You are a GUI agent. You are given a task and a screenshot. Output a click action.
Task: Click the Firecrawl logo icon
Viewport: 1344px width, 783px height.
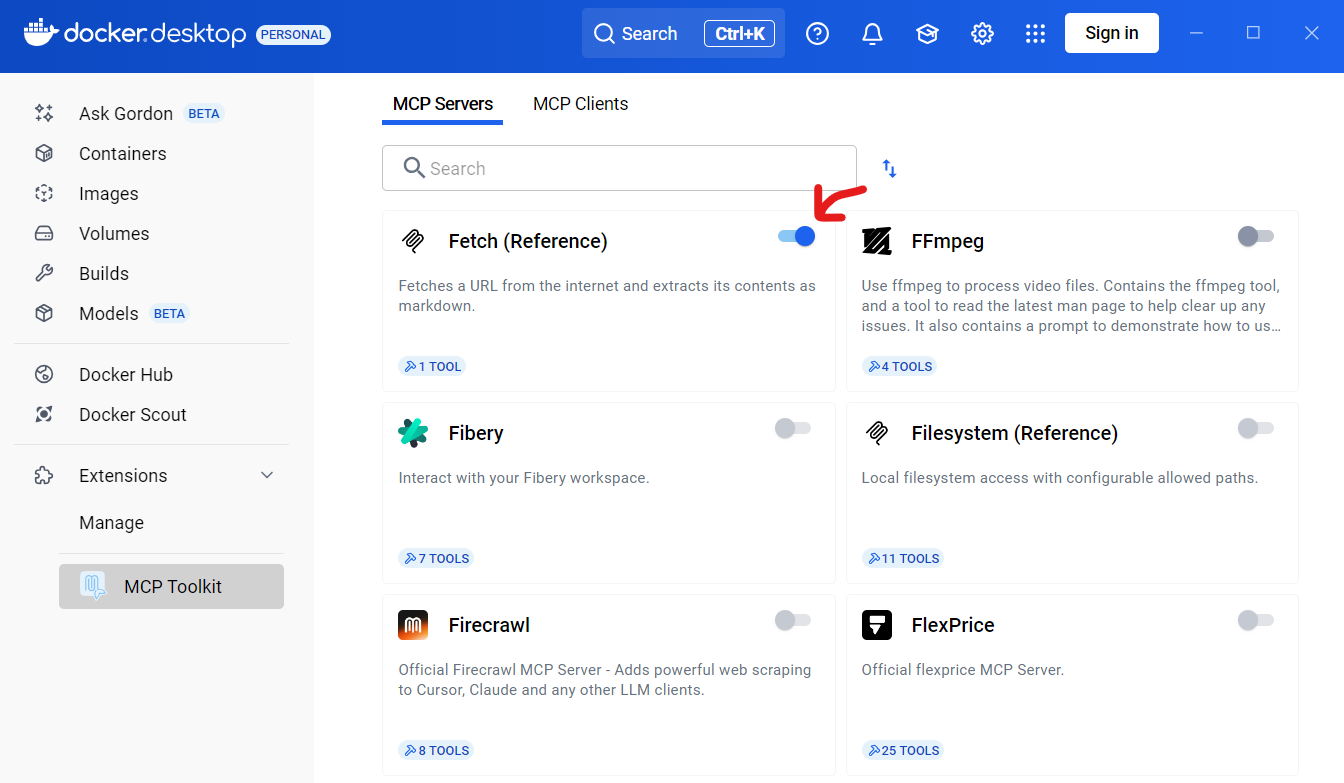click(413, 625)
